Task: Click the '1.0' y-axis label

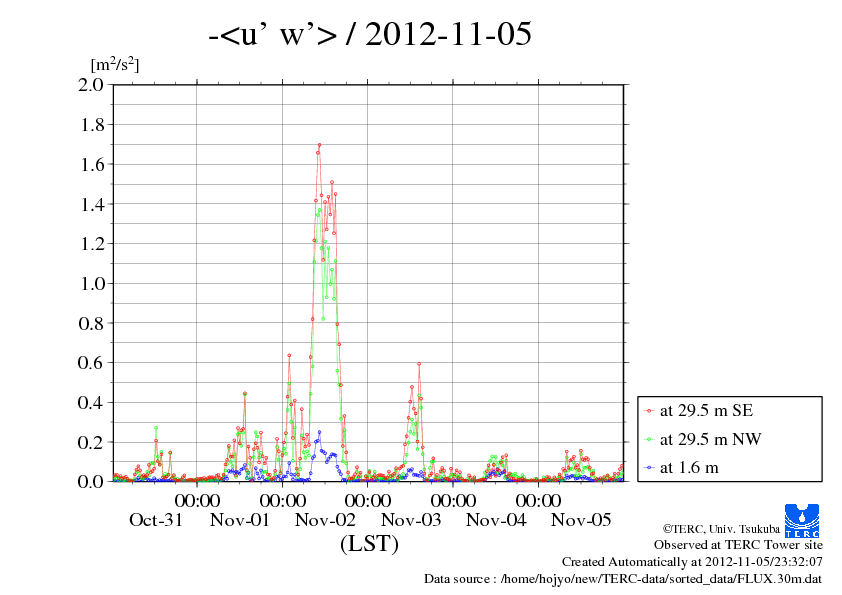Action: click(92, 284)
